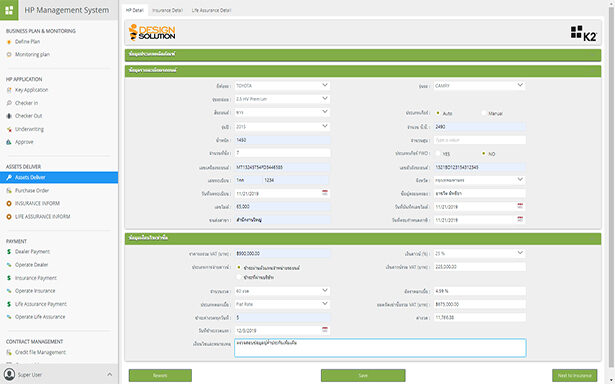
Task: Click the green Rework button
Action: (x=160, y=375)
